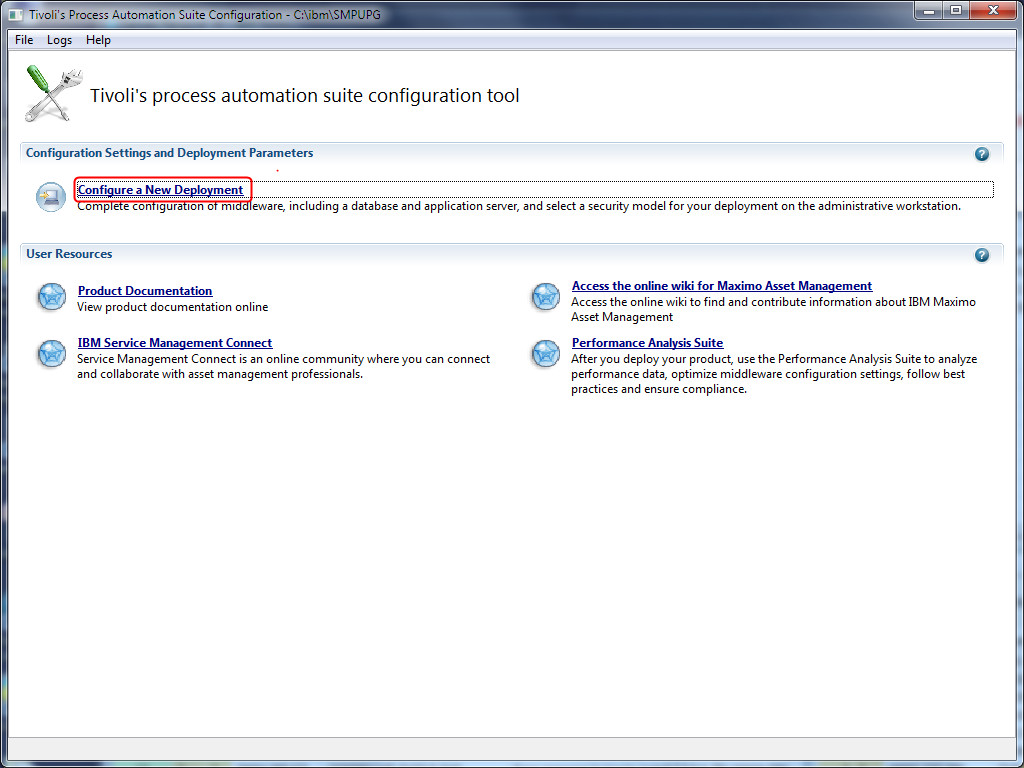This screenshot has height=768, width=1024.
Task: Open help for the User Resources section
Action: [x=982, y=255]
